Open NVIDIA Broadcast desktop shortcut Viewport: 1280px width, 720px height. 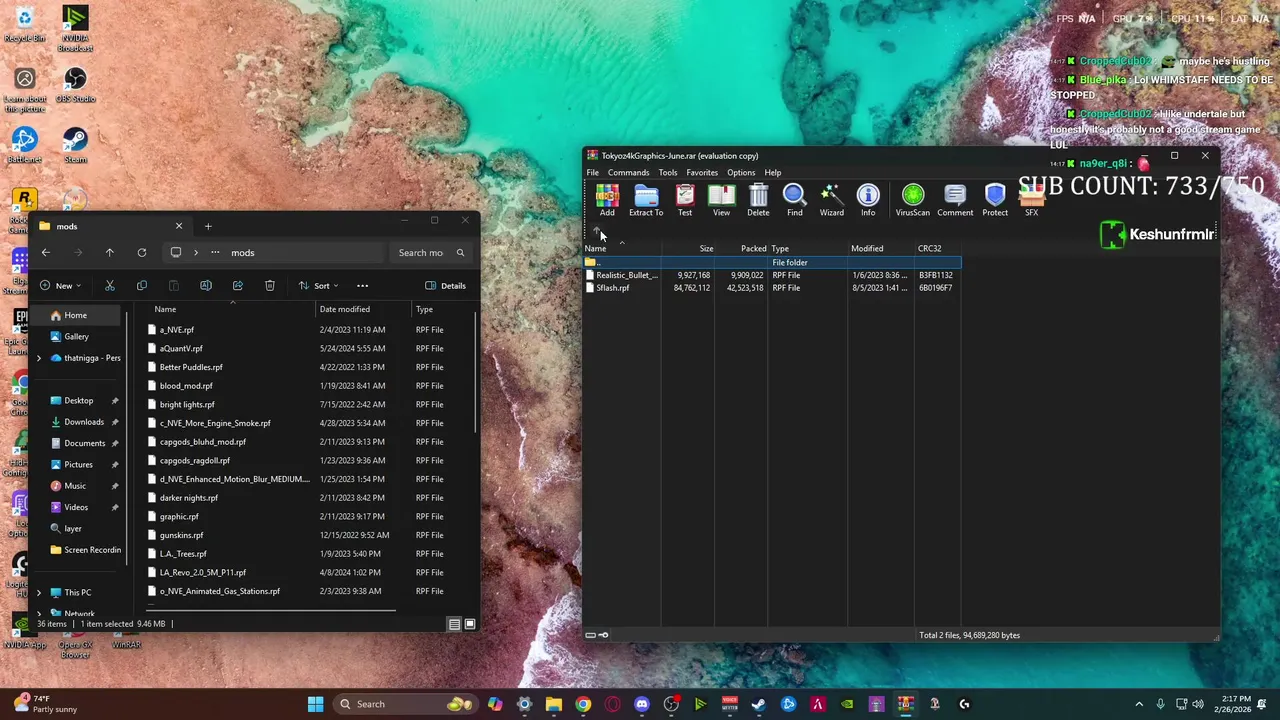point(75,28)
